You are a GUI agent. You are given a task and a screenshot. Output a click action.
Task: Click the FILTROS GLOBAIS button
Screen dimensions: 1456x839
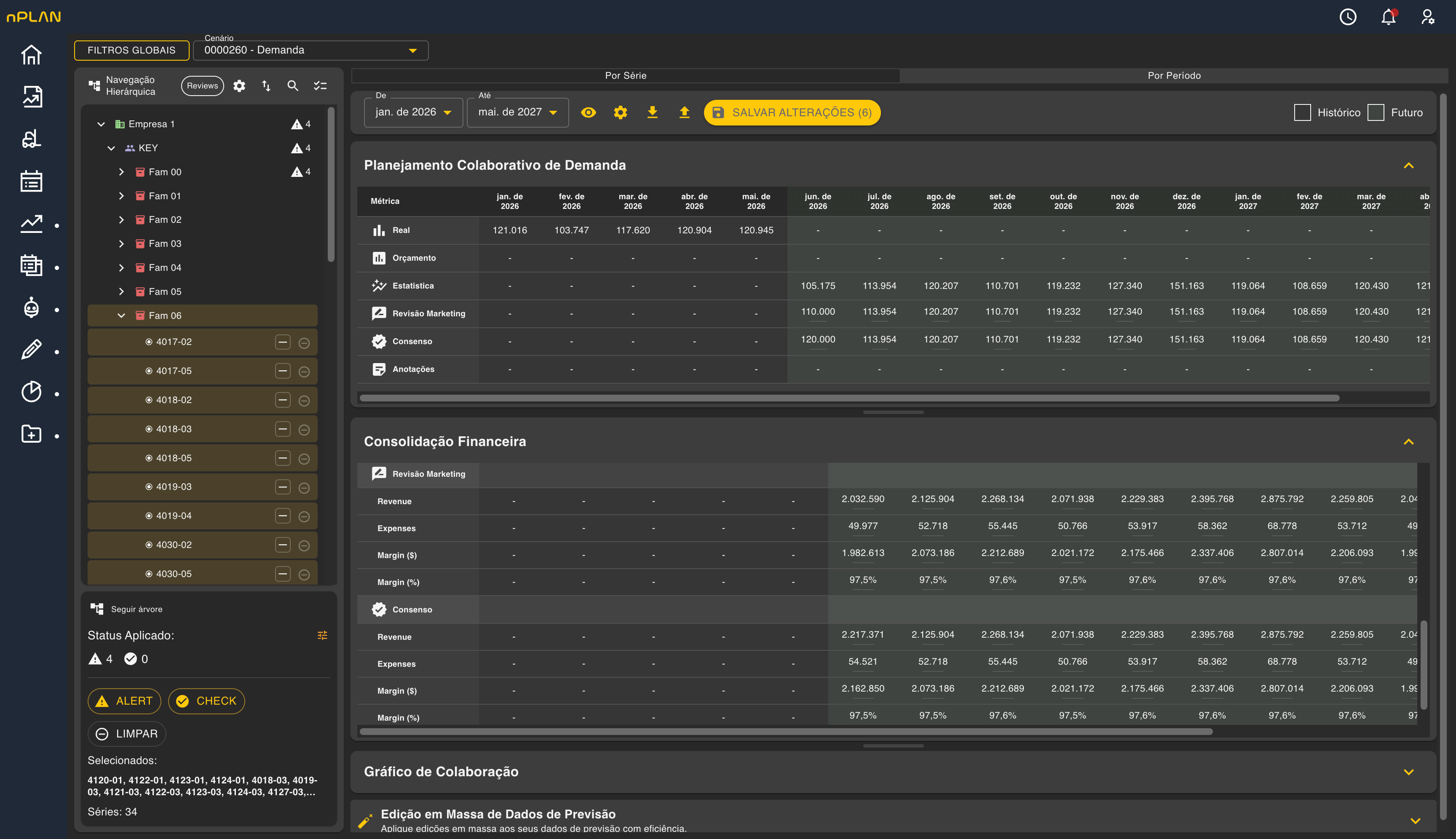click(131, 50)
